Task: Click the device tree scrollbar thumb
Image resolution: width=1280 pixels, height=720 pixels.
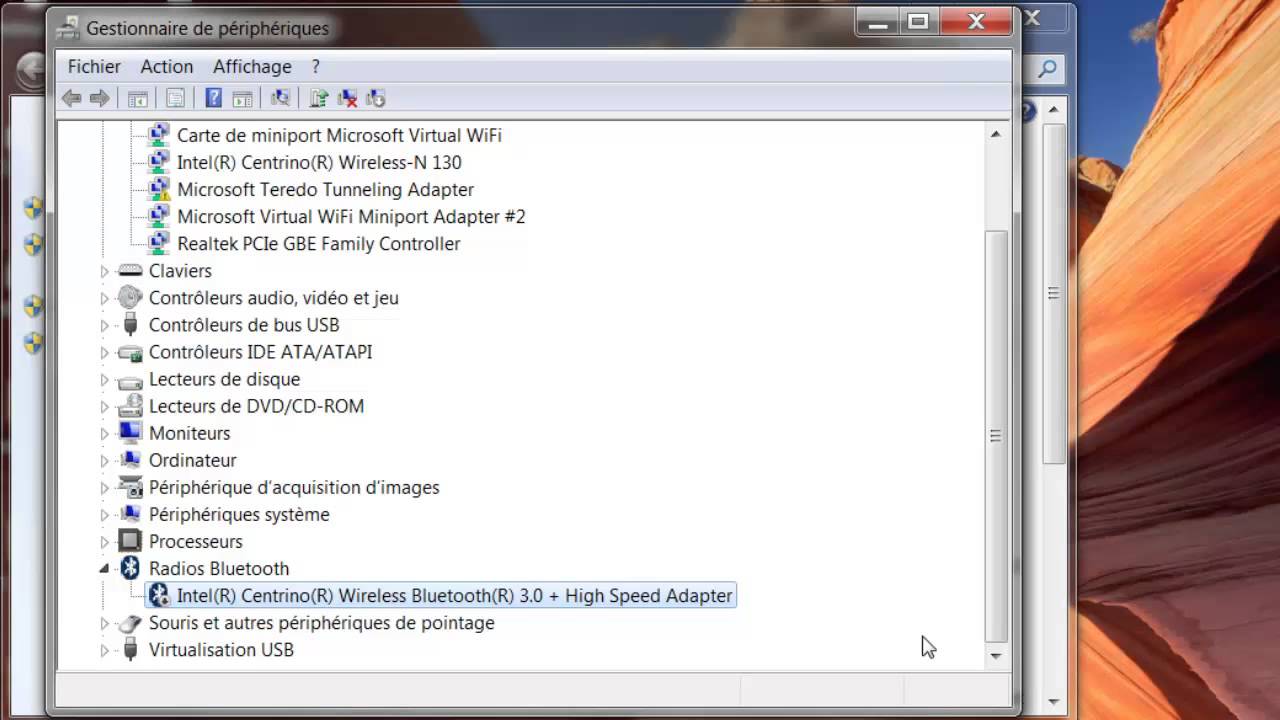Action: point(996,435)
